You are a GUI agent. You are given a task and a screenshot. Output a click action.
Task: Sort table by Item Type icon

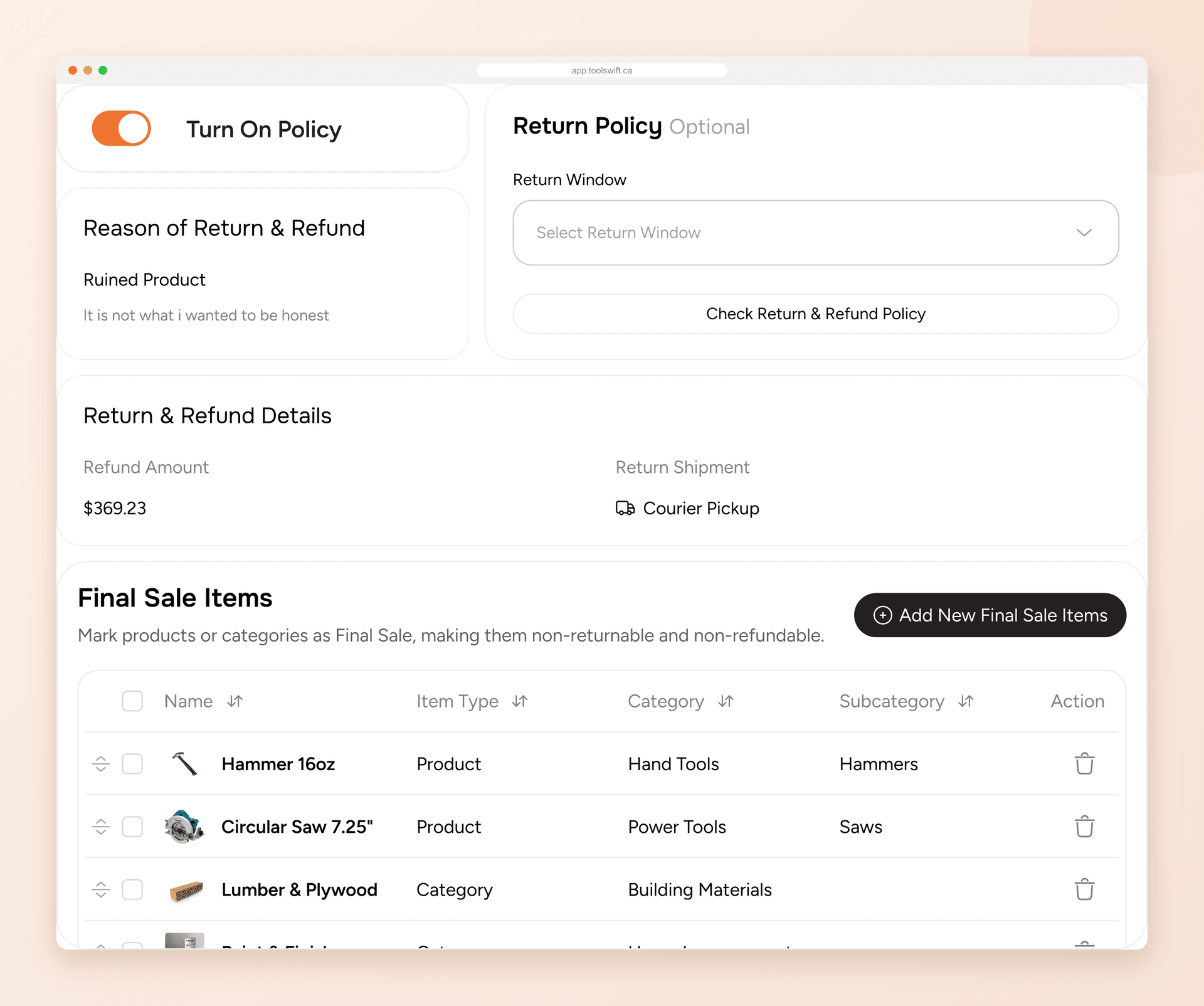pyautogui.click(x=520, y=701)
